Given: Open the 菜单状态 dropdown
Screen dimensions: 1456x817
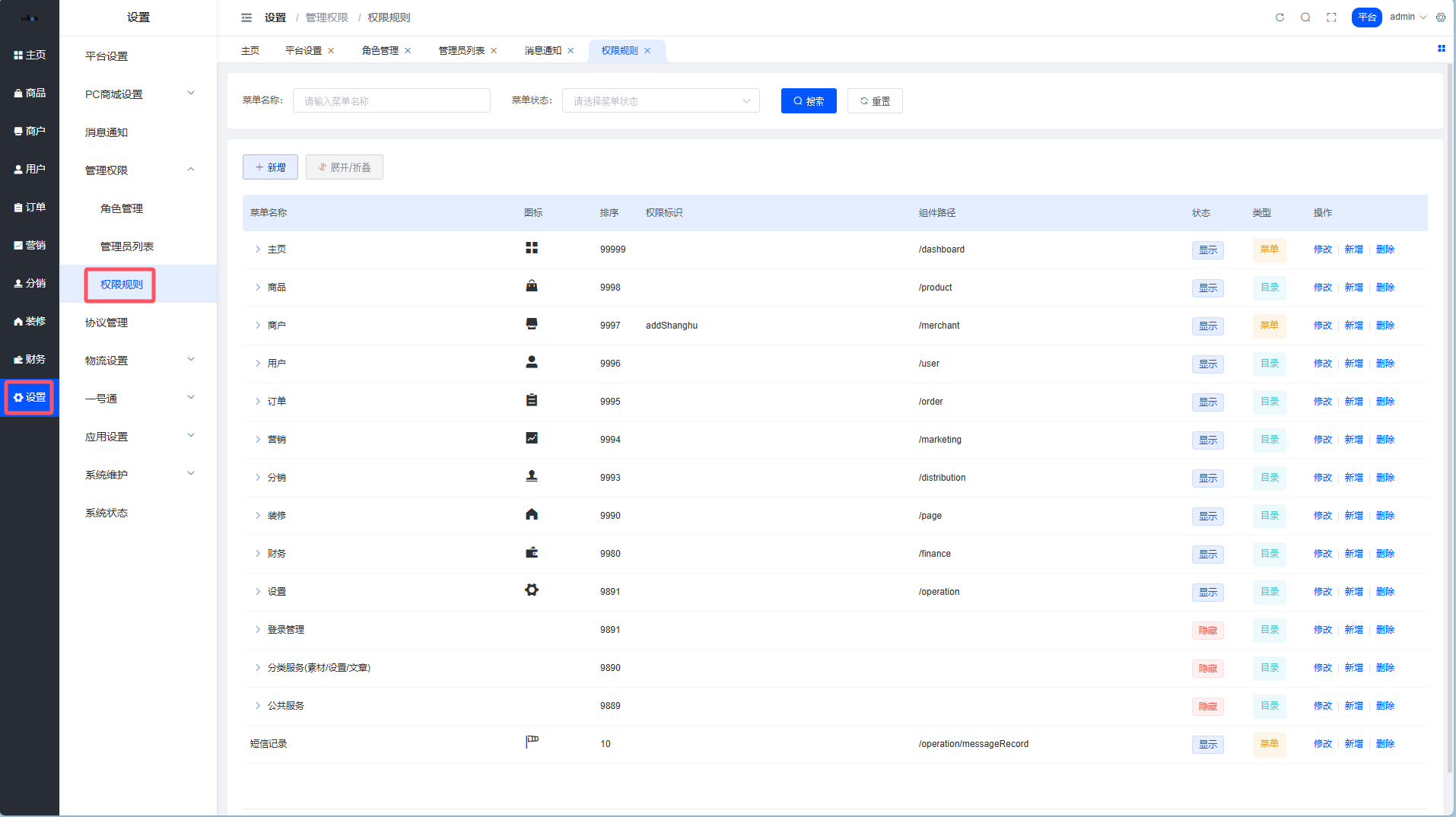Looking at the screenshot, I should 660,101.
